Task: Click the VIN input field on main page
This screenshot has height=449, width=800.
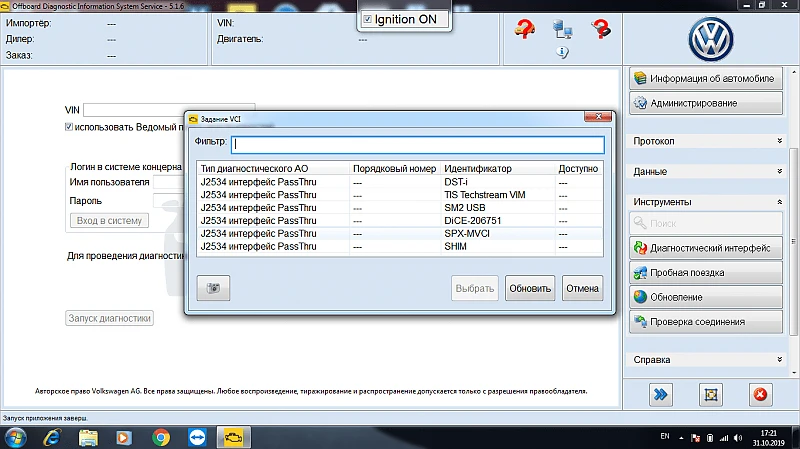Action: (168, 110)
